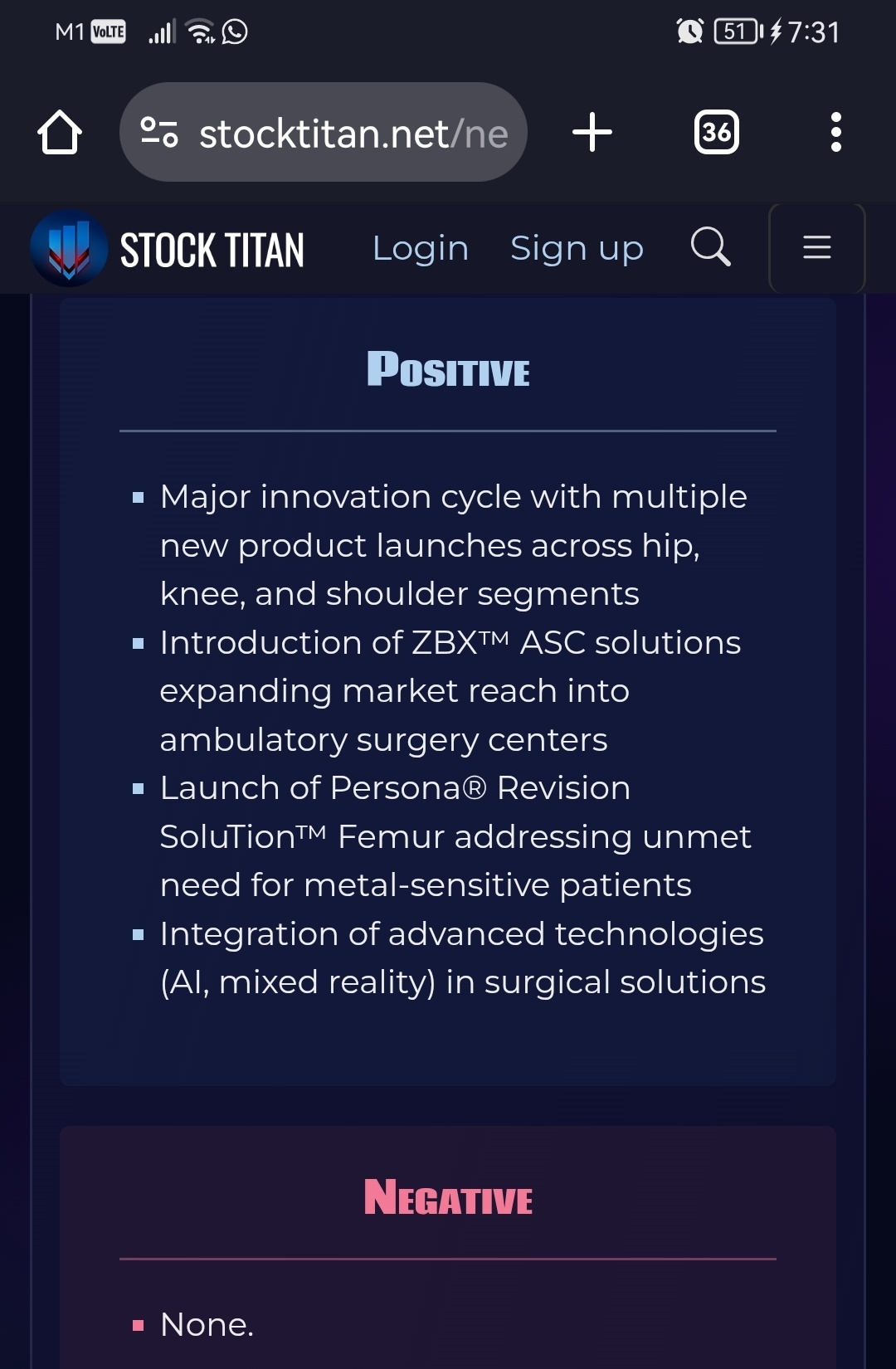Tap the alarm icon in status bar
The height and width of the screenshot is (1369, 896).
click(689, 32)
